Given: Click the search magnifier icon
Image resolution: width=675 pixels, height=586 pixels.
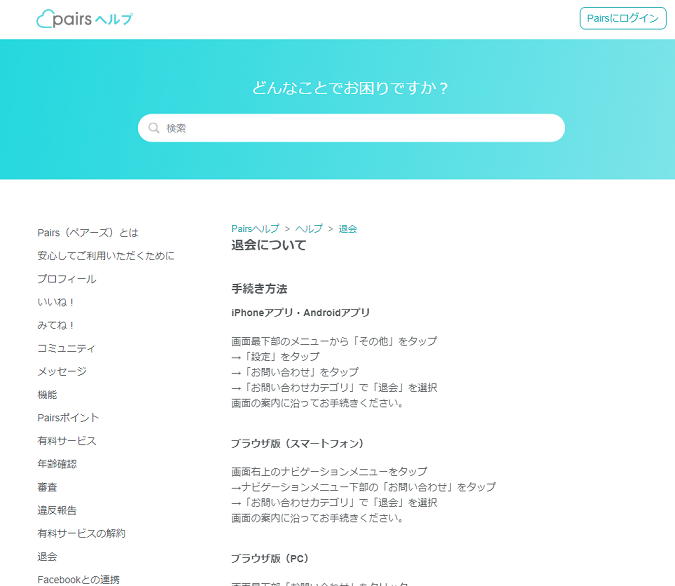Looking at the screenshot, I should [154, 128].
